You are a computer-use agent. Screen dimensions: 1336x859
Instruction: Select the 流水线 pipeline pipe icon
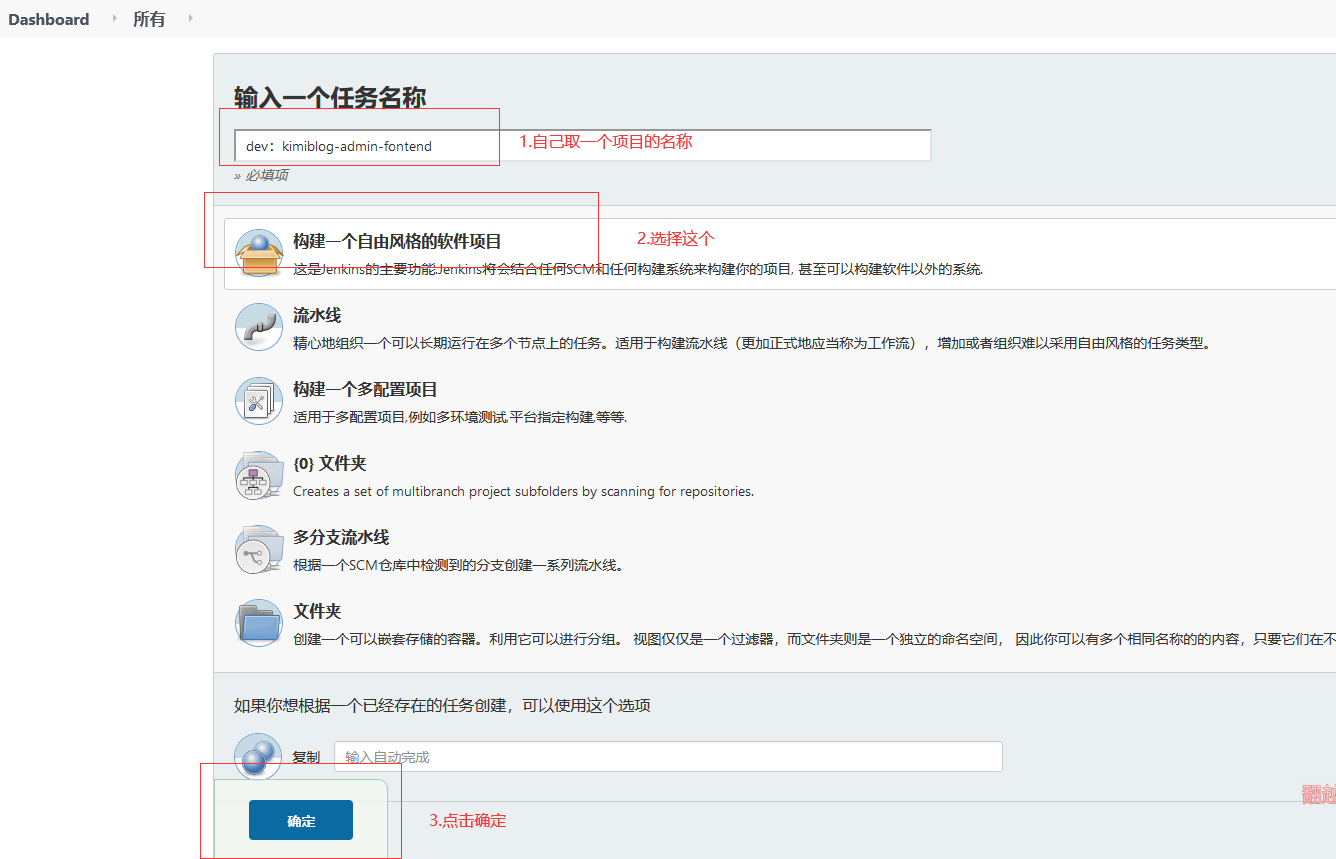[259, 327]
